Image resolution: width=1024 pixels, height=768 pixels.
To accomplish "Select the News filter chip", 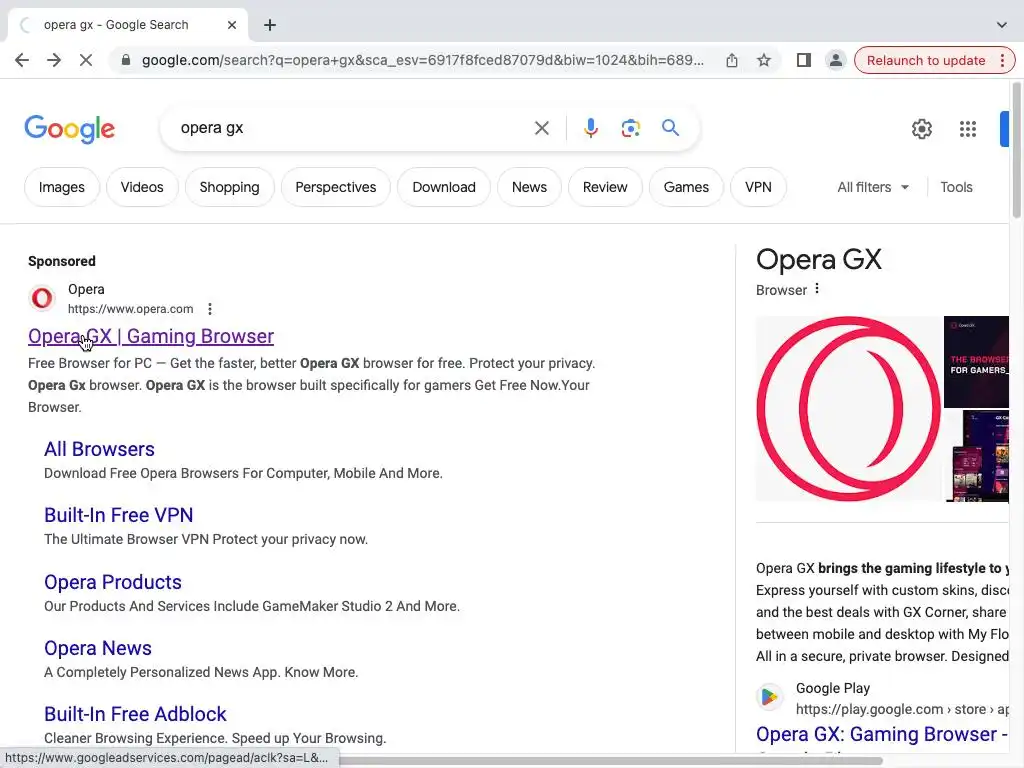I will click(x=529, y=187).
